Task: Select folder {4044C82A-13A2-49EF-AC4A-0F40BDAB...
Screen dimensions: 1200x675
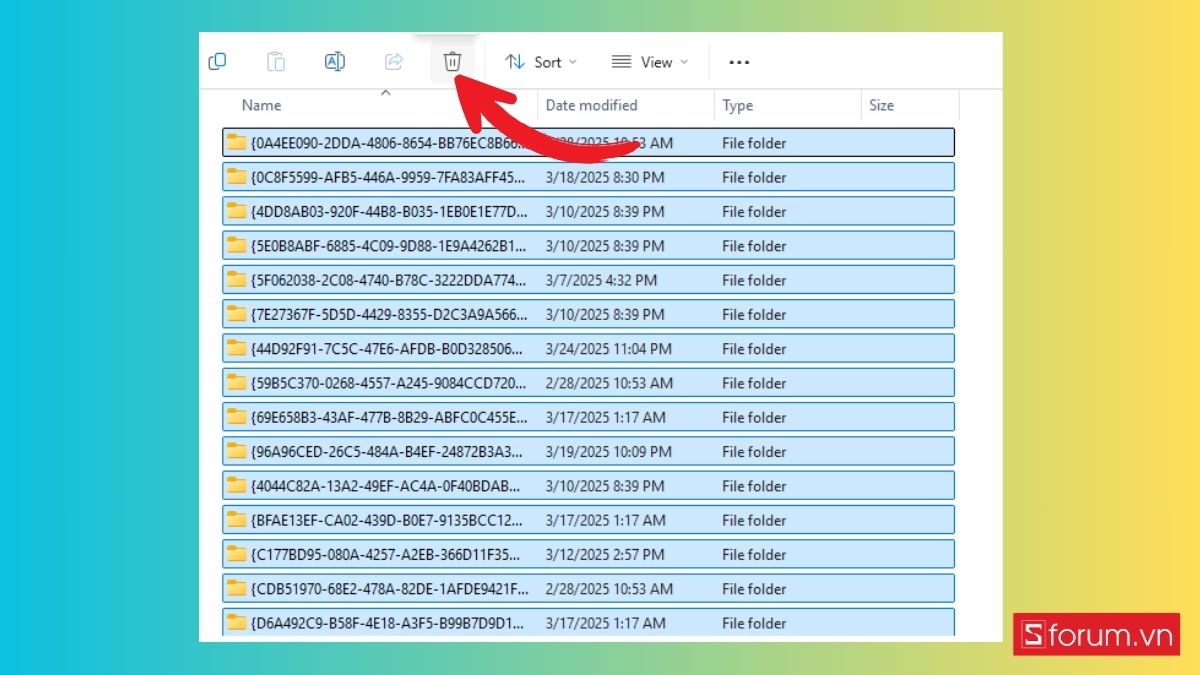Action: pyautogui.click(x=588, y=485)
